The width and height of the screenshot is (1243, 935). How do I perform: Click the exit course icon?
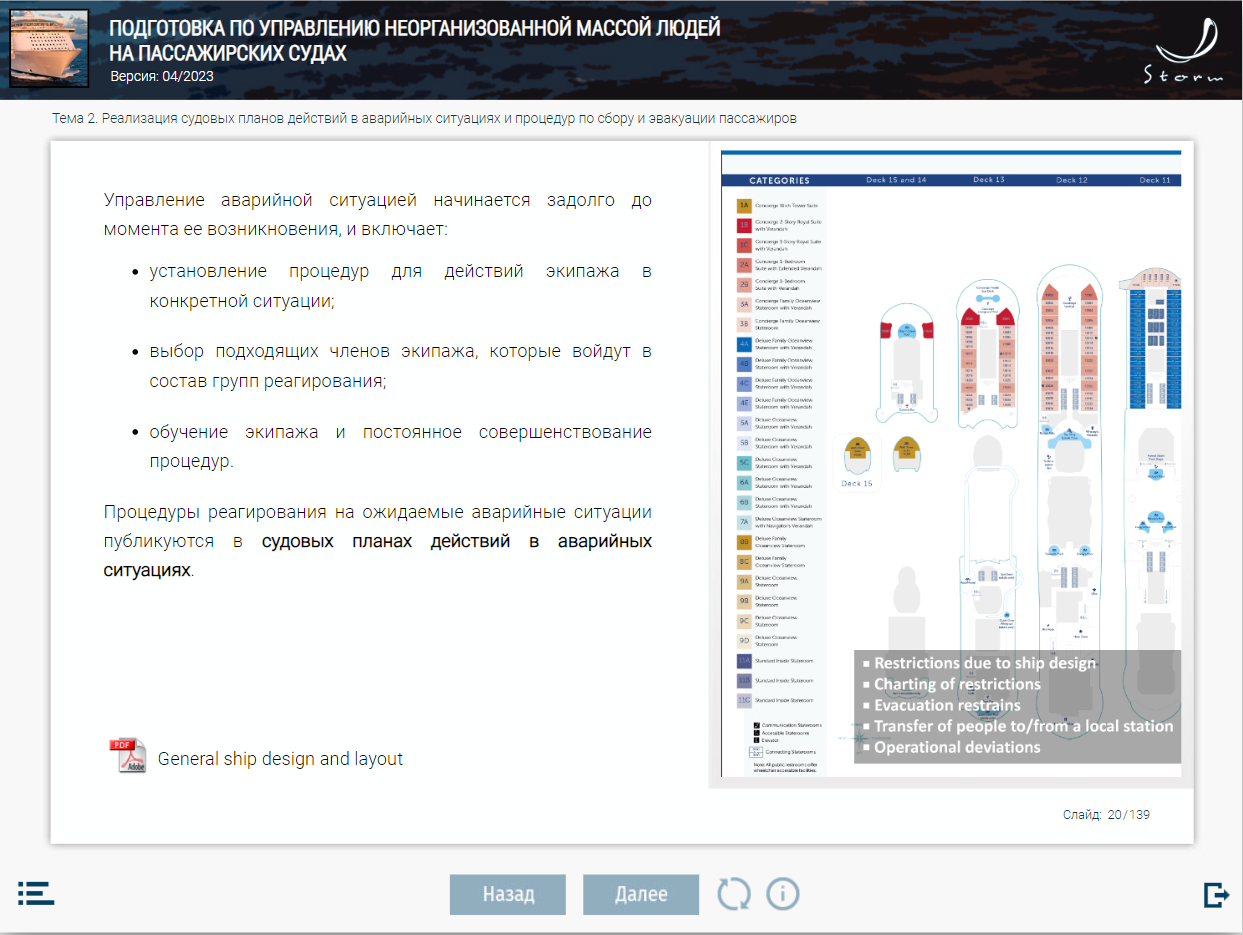[1216, 894]
